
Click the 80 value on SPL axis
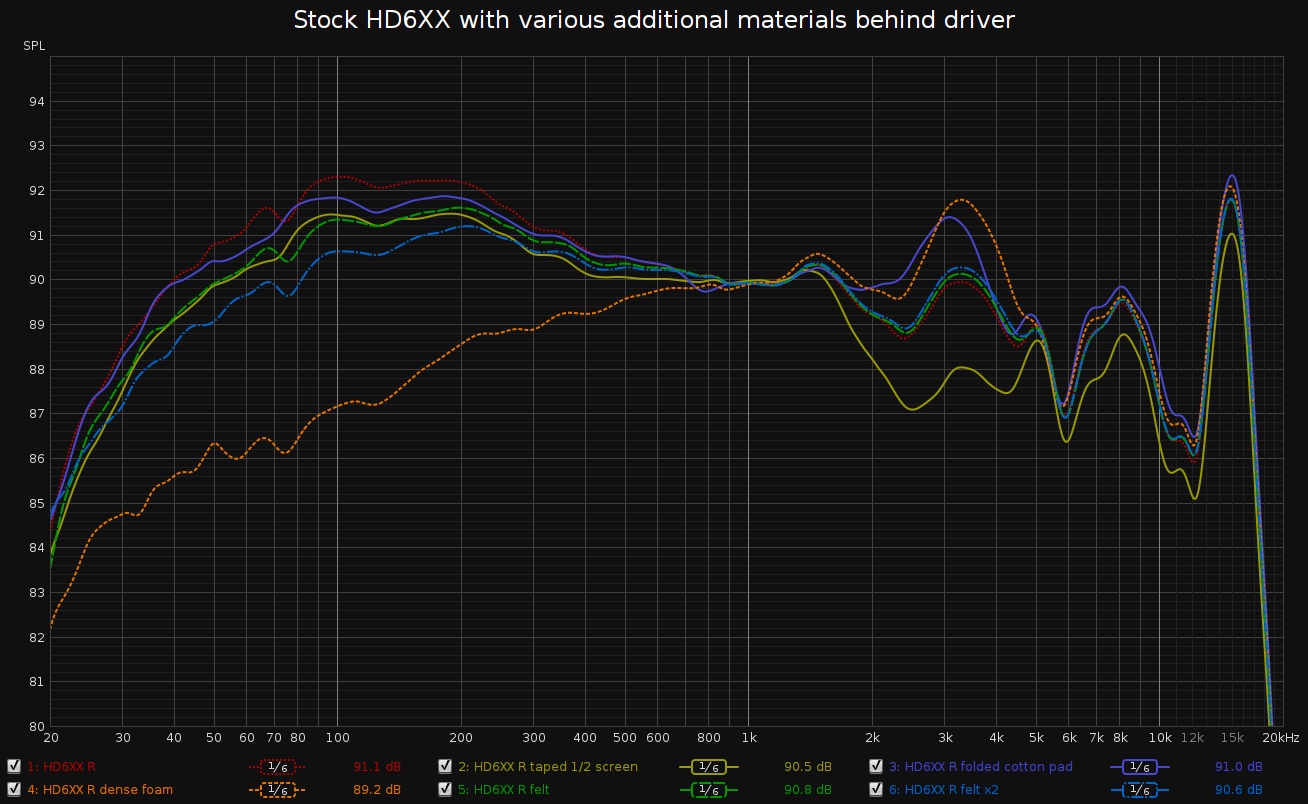click(36, 726)
